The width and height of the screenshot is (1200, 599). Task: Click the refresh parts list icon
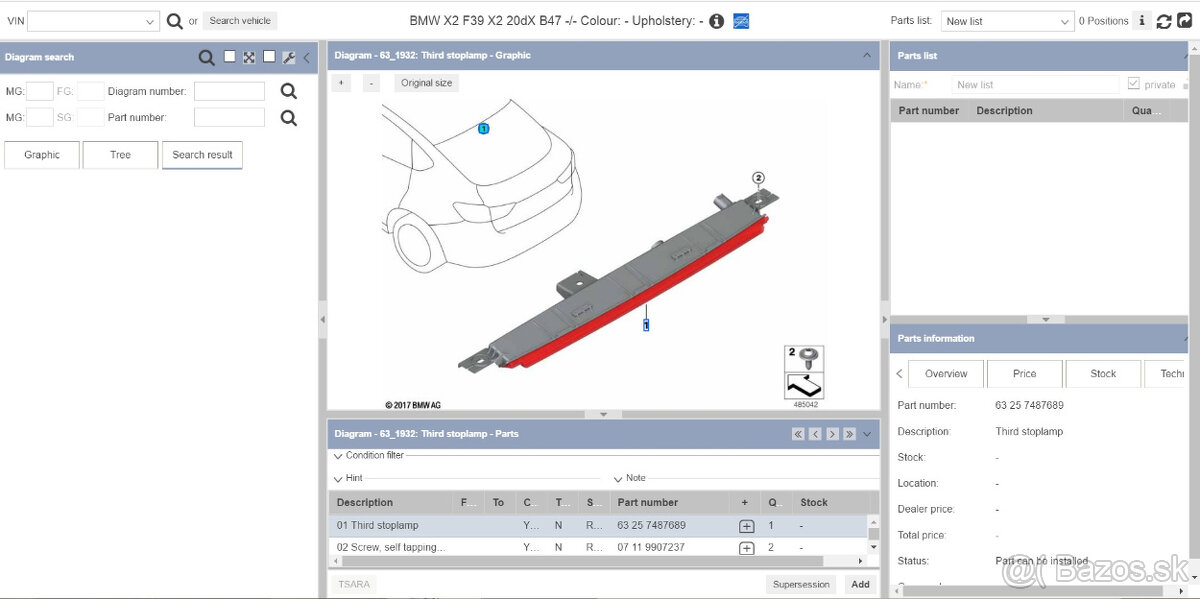tap(1164, 21)
